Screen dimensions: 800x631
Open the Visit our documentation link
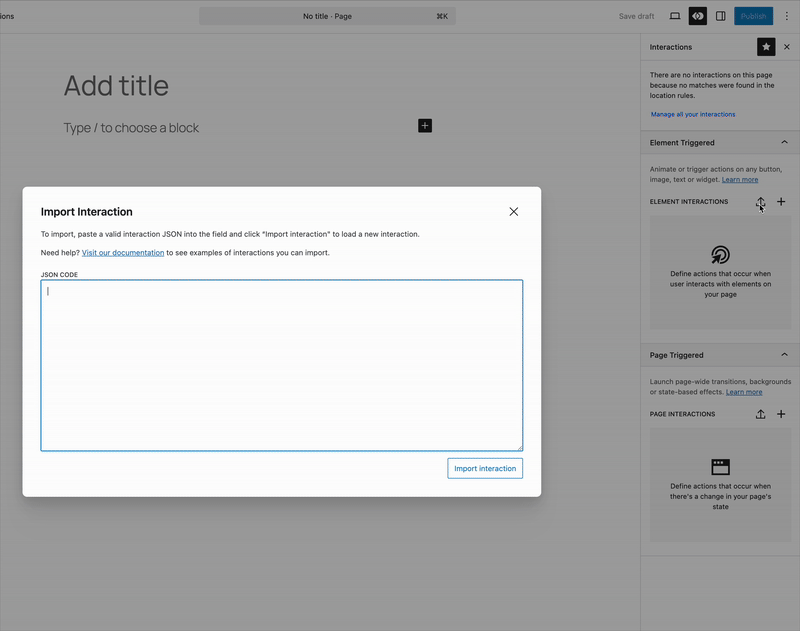point(123,253)
